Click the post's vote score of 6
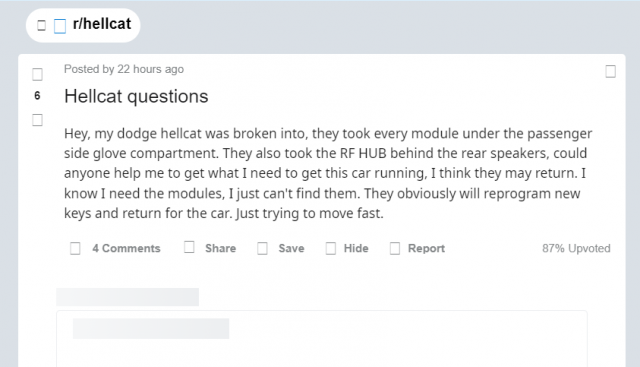This screenshot has height=367, width=640. coord(37,96)
